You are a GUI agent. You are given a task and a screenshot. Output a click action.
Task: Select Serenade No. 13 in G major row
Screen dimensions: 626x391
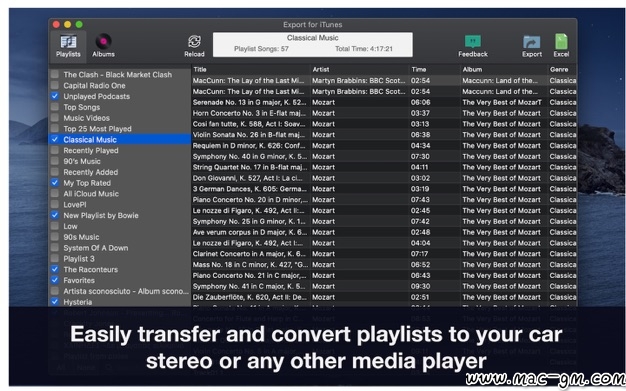384,102
